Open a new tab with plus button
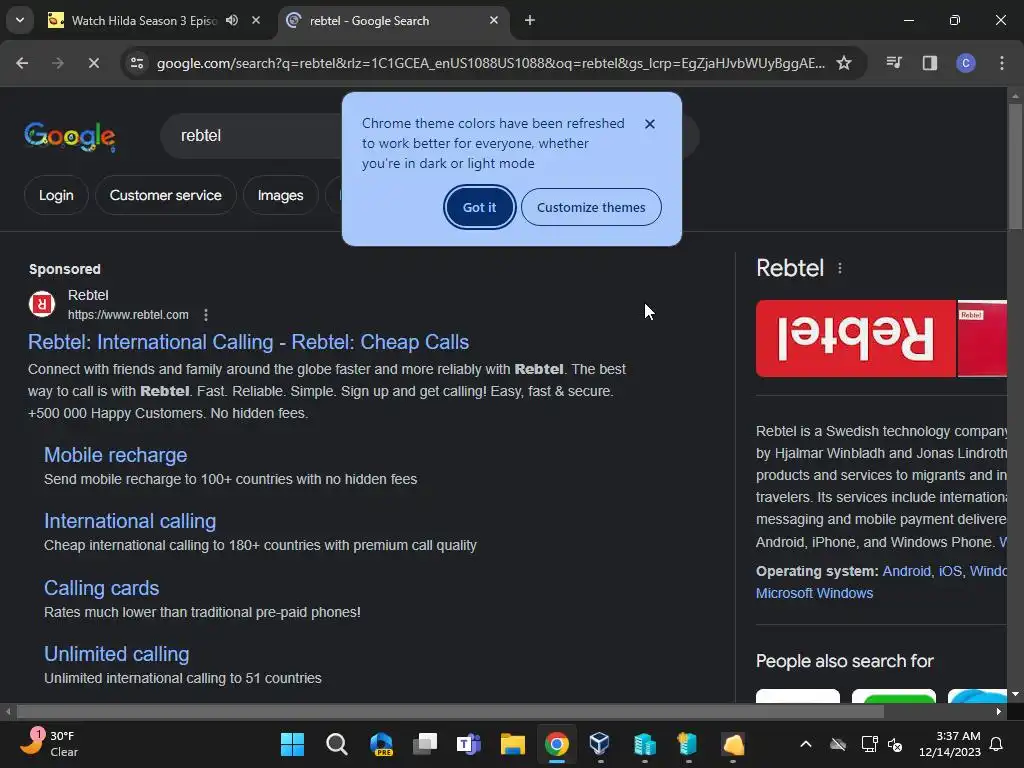This screenshot has width=1024, height=768. click(530, 21)
